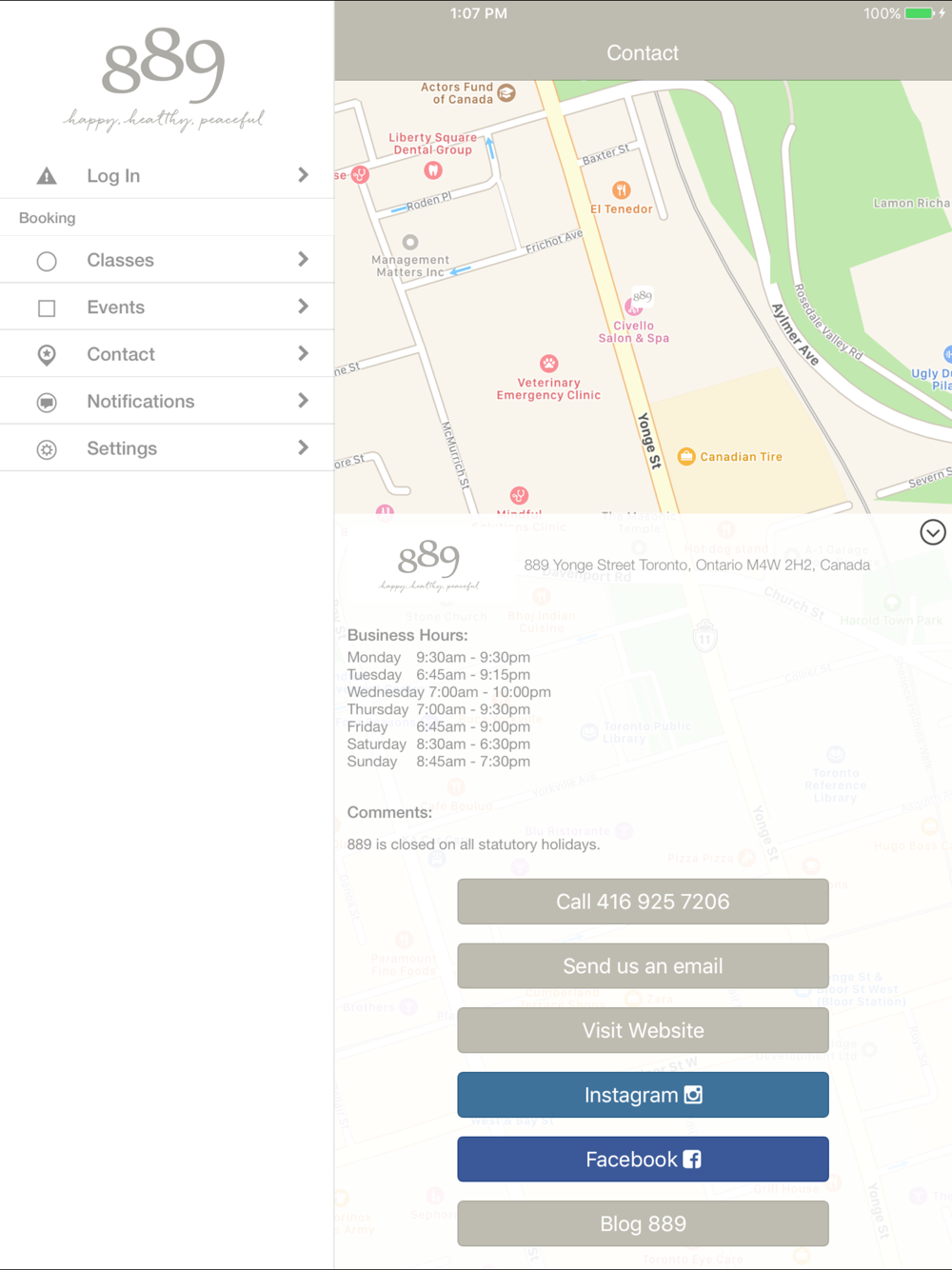Tap the Business Hours heading
This screenshot has width=952, height=1270.
pyautogui.click(x=407, y=635)
